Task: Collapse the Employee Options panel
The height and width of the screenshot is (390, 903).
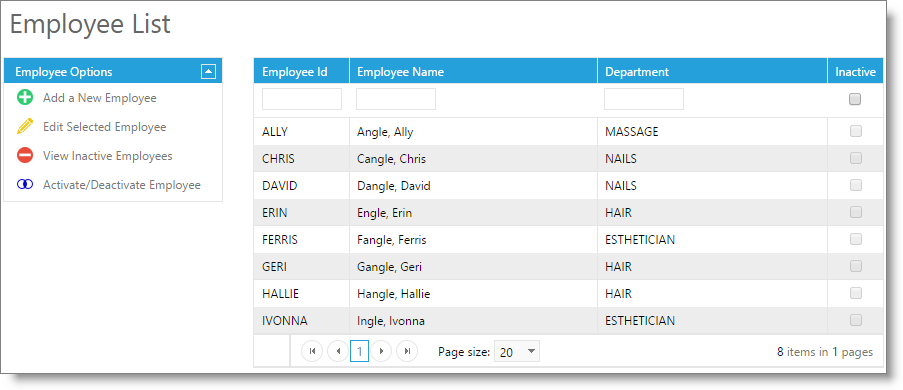Action: pos(208,71)
